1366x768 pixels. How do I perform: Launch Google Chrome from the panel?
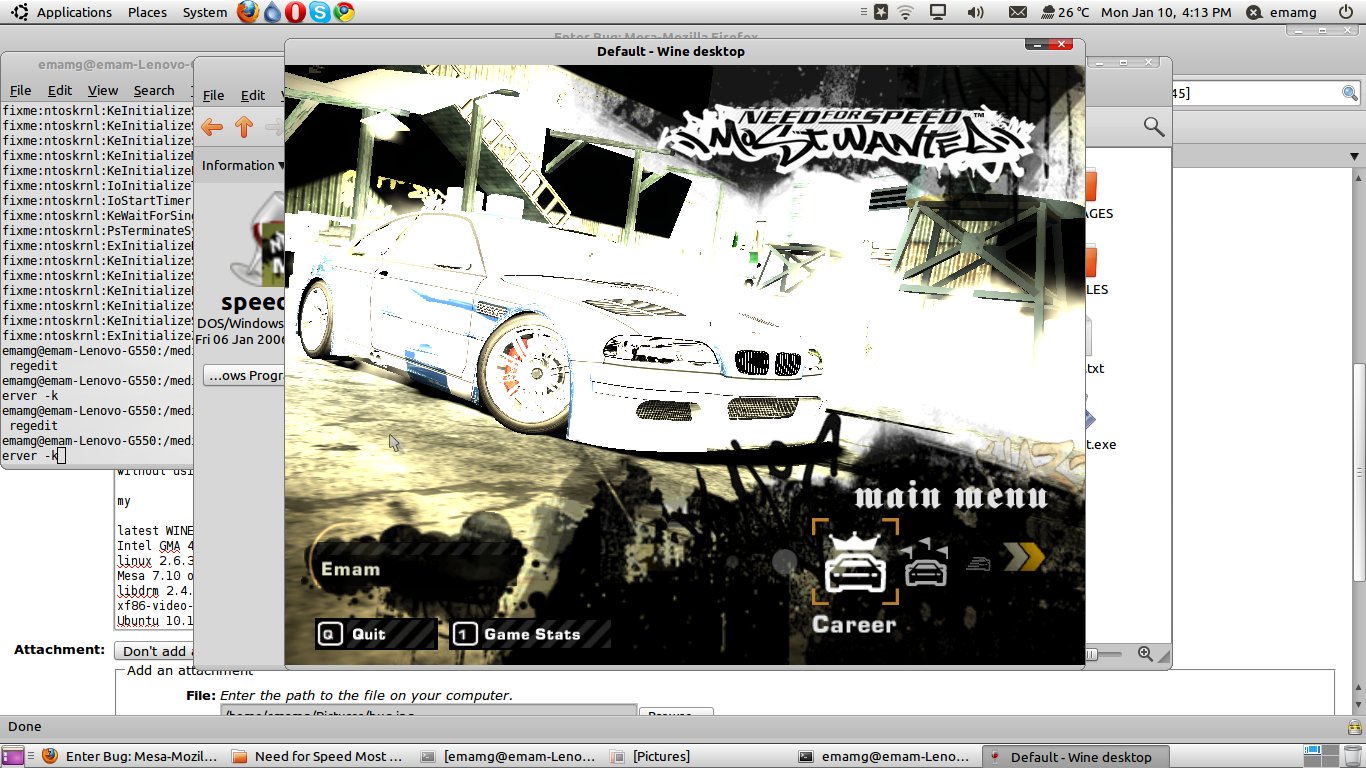[344, 12]
